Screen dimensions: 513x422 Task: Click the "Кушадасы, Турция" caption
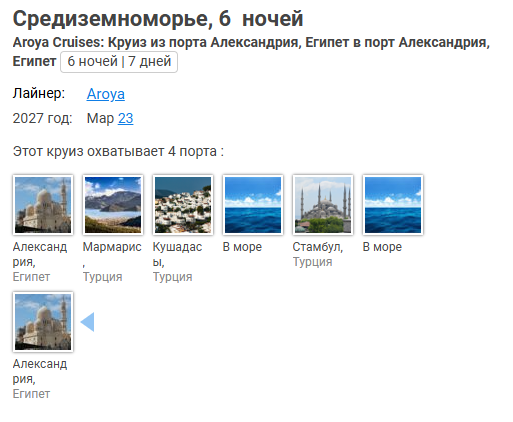click(177, 262)
